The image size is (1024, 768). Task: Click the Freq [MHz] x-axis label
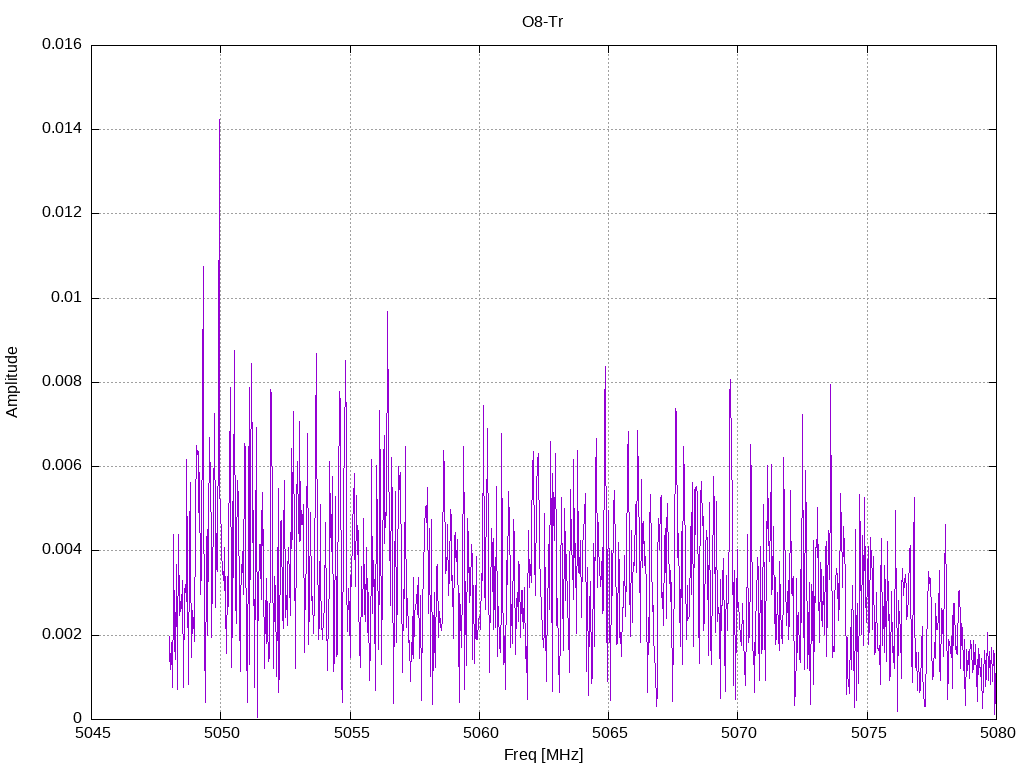(543, 755)
